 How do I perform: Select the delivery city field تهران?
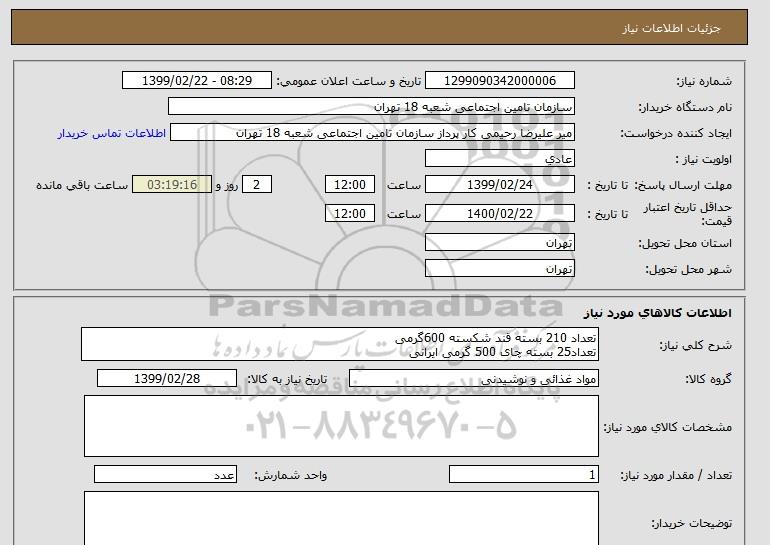tap(499, 269)
